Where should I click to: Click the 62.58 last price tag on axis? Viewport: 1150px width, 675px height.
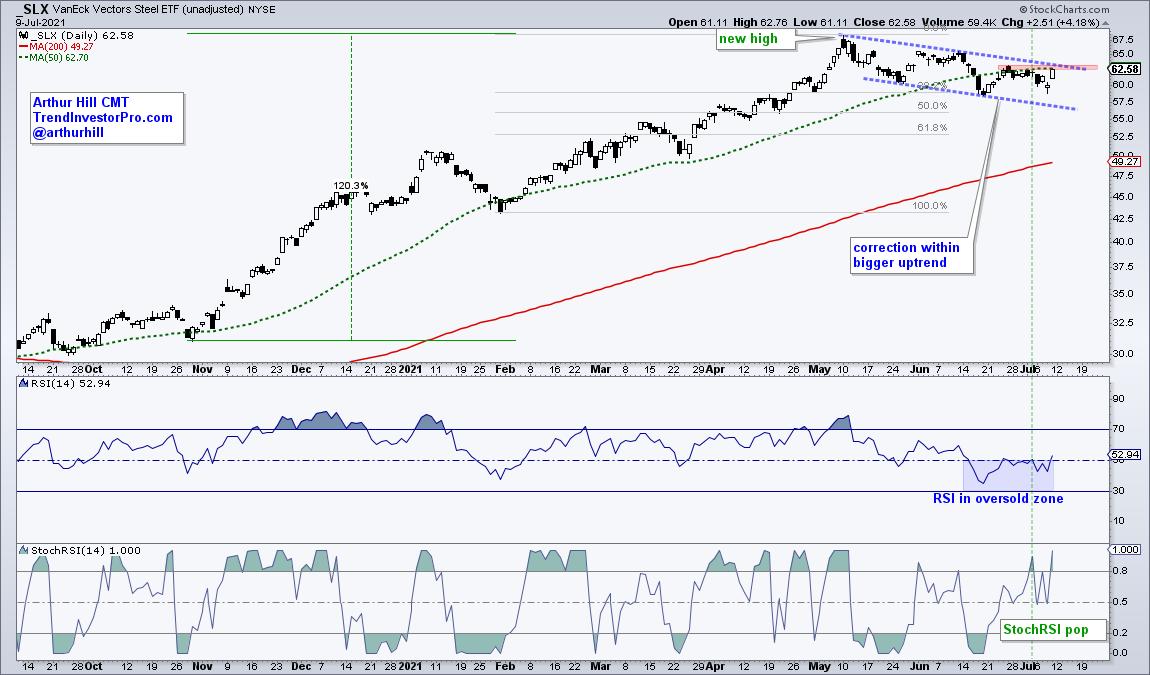1124,69
